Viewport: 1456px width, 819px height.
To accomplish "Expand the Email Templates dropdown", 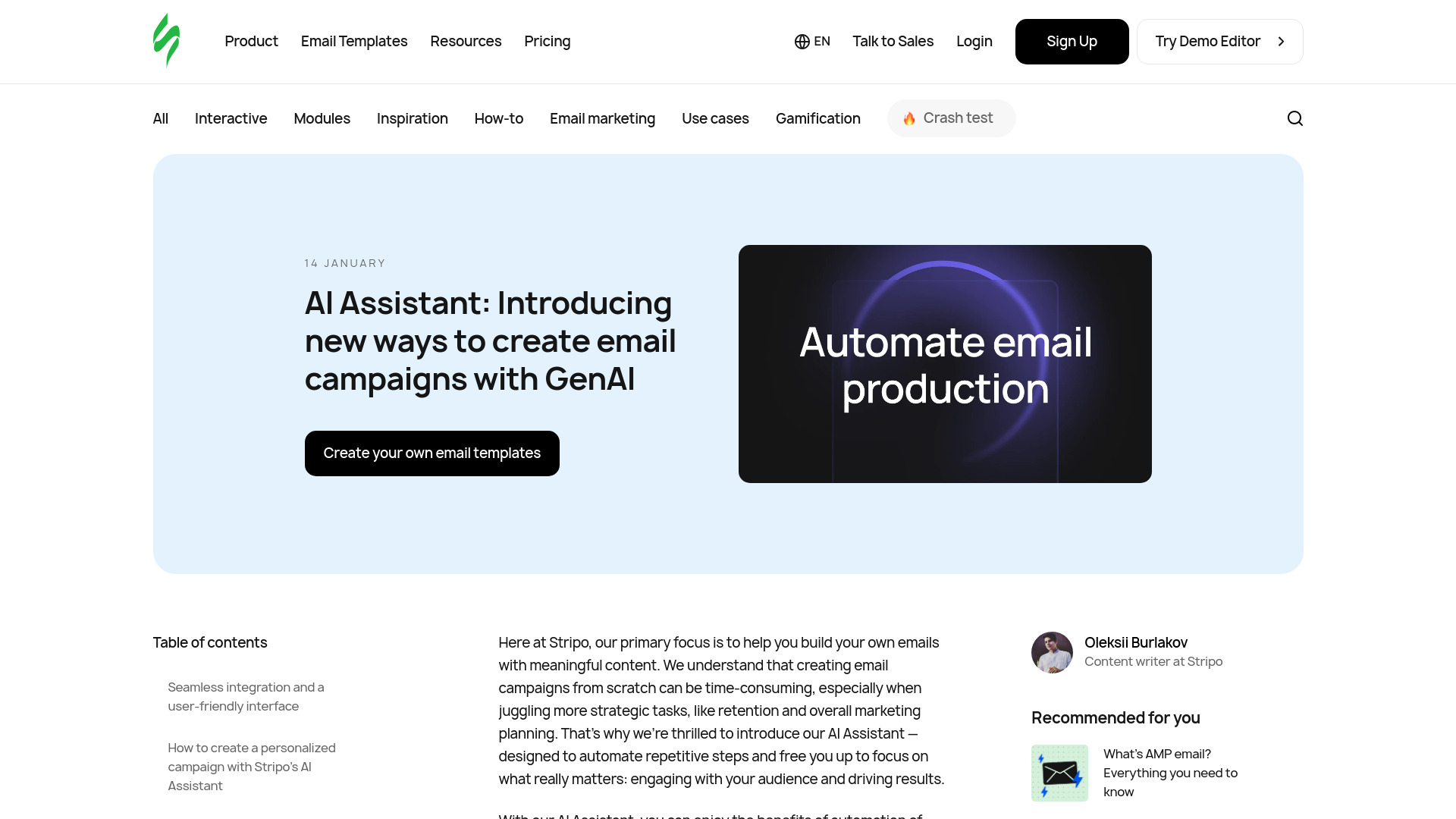I will click(354, 41).
